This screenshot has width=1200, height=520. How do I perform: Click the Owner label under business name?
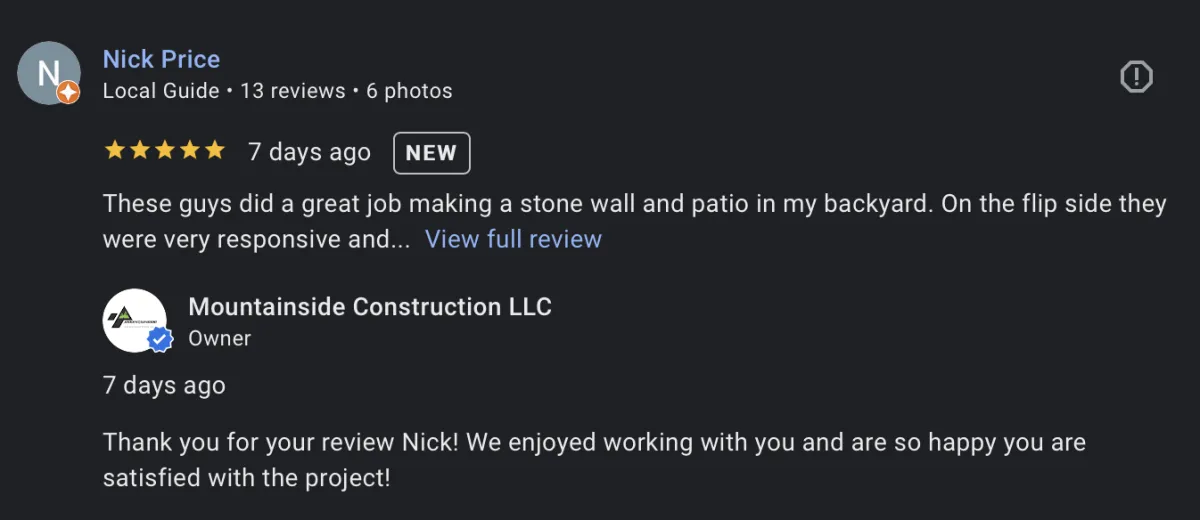(220, 338)
